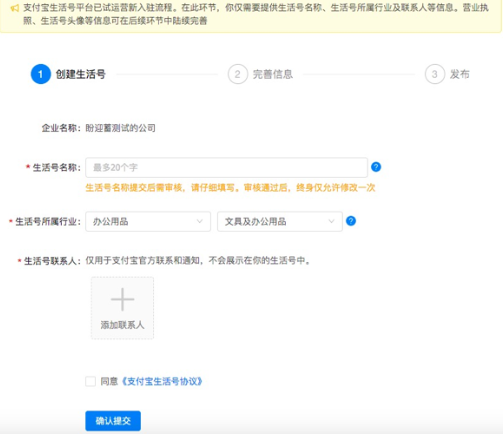The width and height of the screenshot is (503, 434).
Task: Click the plus icon to add contact
Action: (x=123, y=299)
